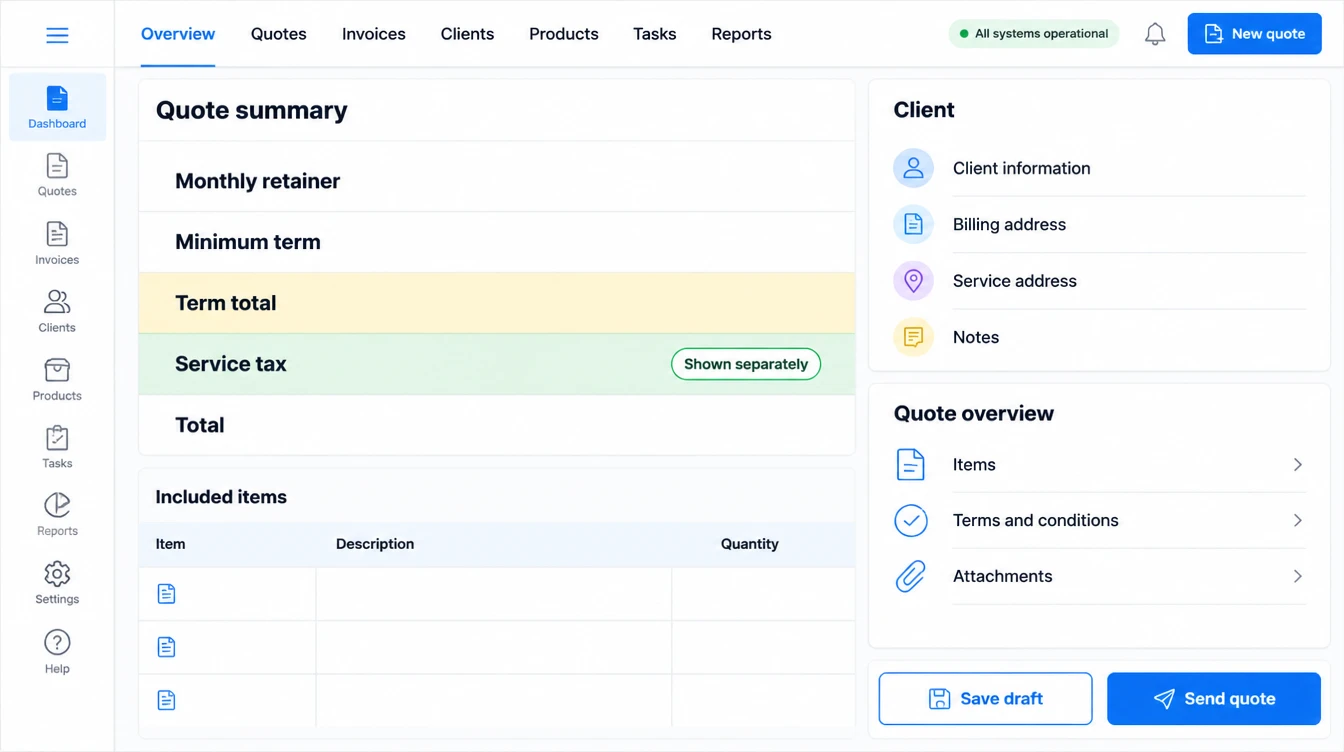
Task: View Reports from the sidebar
Action: click(57, 515)
